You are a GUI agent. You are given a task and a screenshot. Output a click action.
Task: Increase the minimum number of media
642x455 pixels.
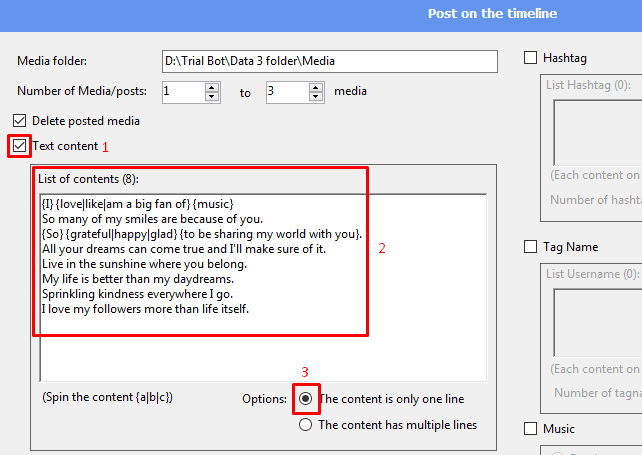pos(212,87)
